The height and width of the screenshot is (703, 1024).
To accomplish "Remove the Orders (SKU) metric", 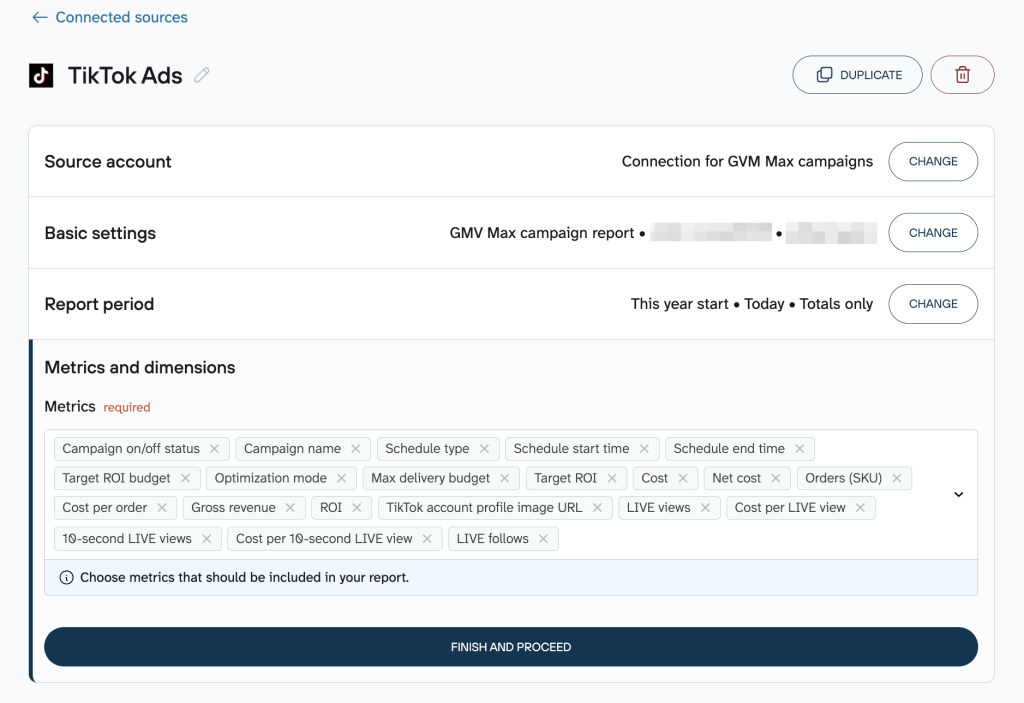I will tap(897, 478).
